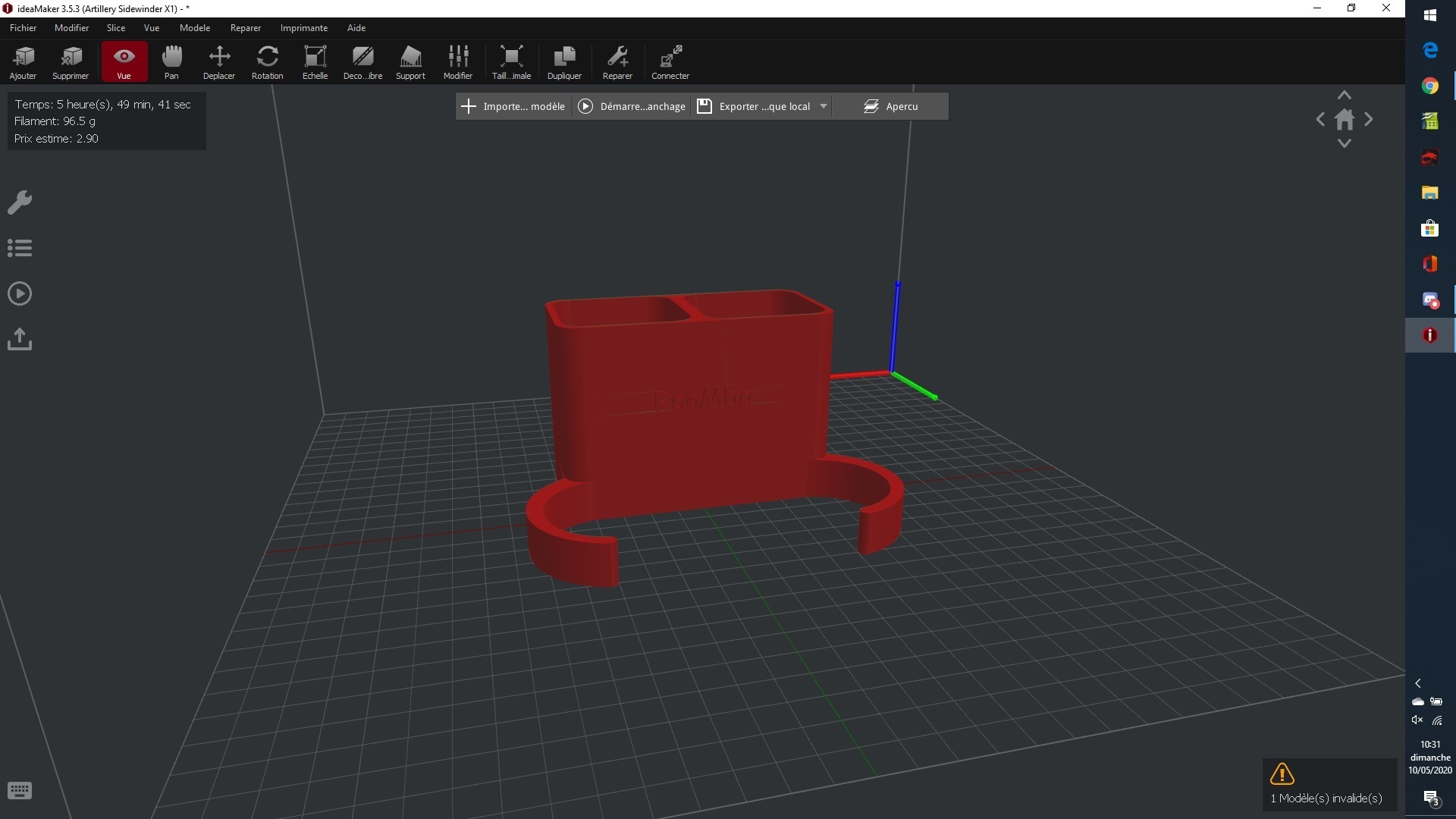This screenshot has height=819, width=1456.
Task: Open the Support tool
Action: pos(410,62)
